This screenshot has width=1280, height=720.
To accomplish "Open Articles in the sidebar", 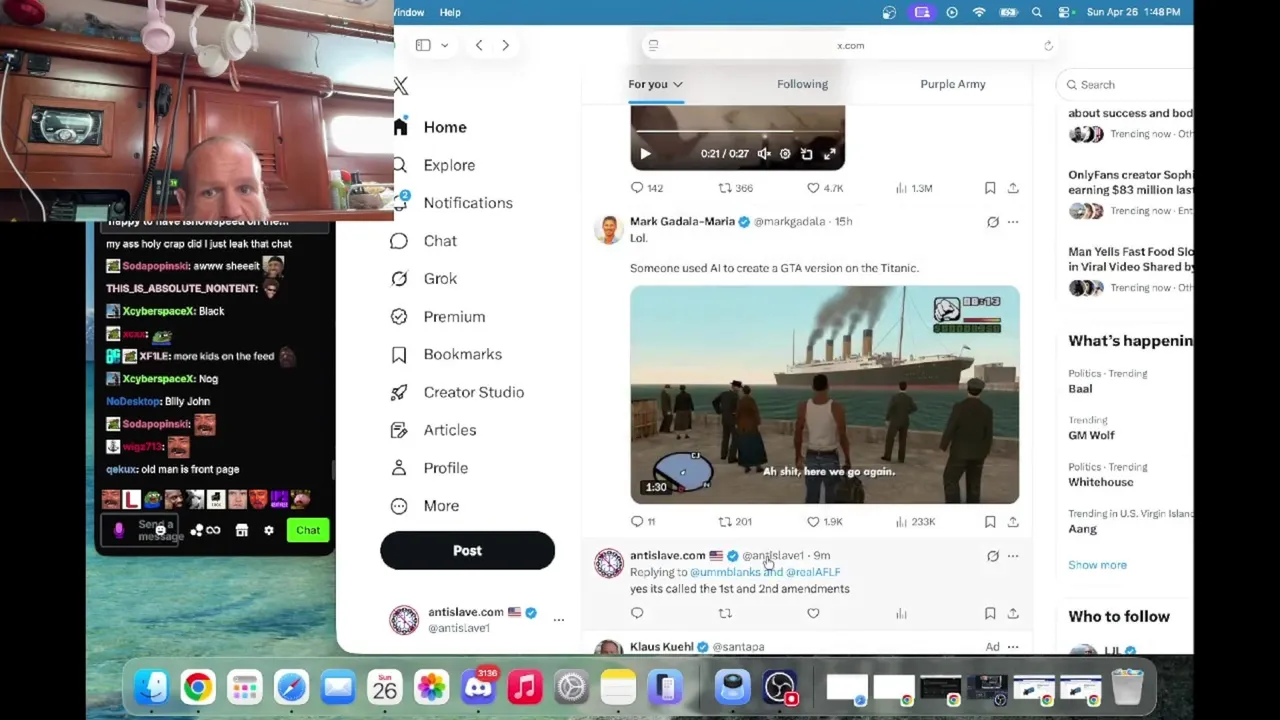I will click(434, 430).
